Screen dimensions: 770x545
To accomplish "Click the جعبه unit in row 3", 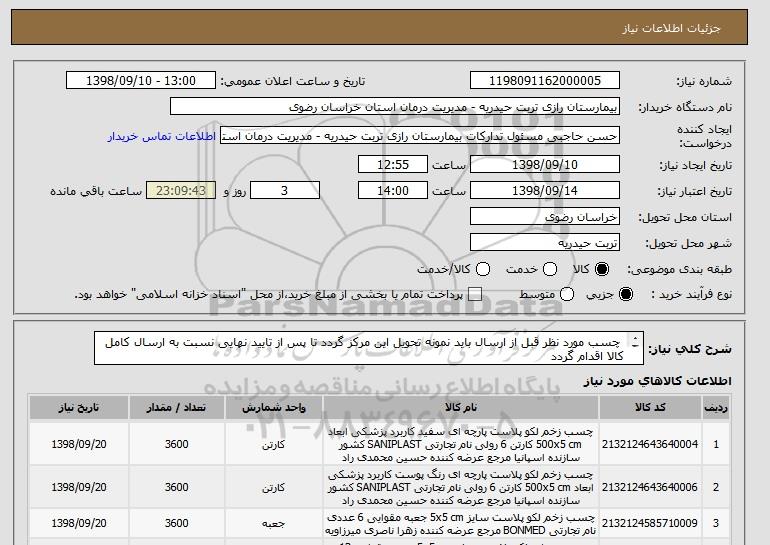I will click(274, 524).
